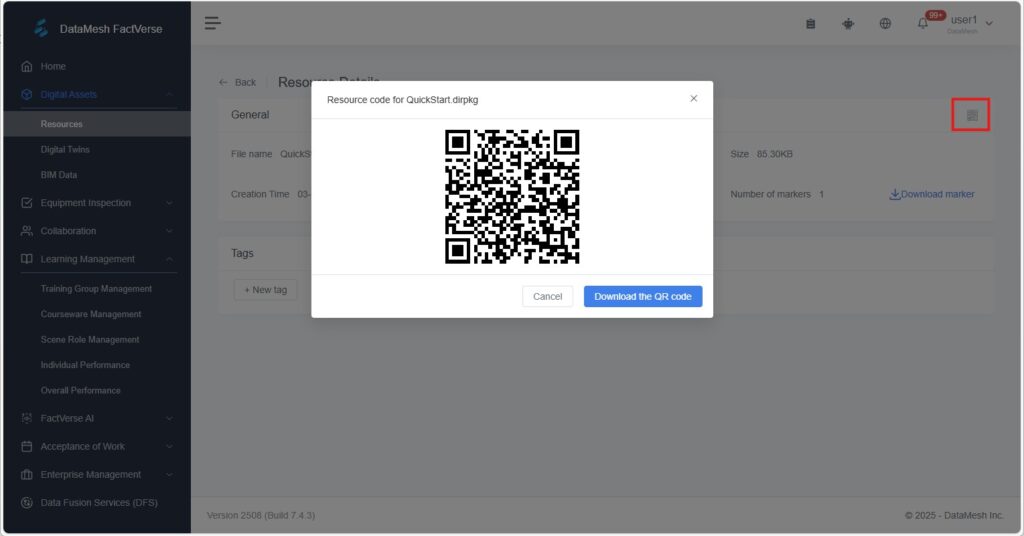The image size is (1024, 536).
Task: Collapse the Digital Assets menu section
Action: [169, 95]
